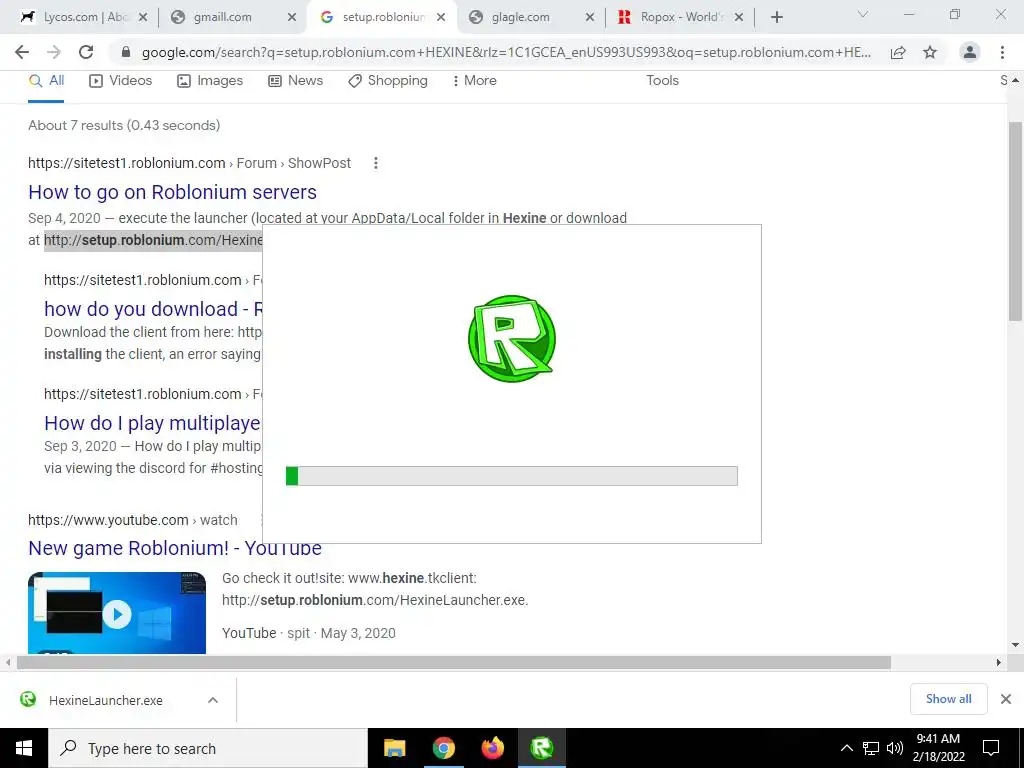Reload the current page
The width and height of the screenshot is (1024, 768).
click(86, 52)
